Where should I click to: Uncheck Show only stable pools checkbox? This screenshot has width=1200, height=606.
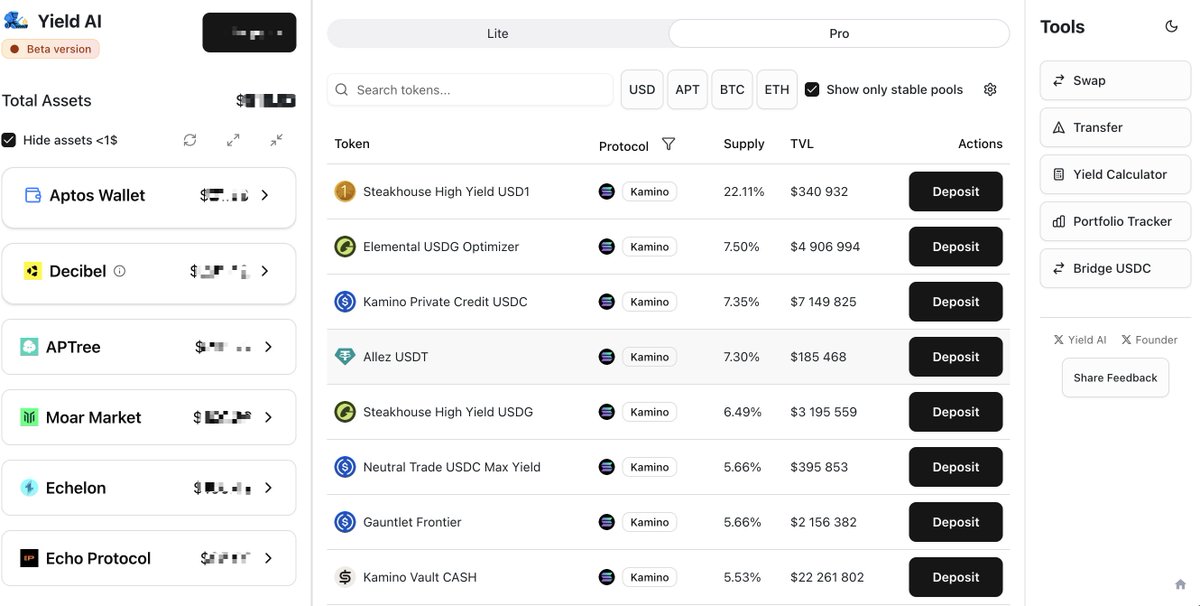click(x=812, y=89)
